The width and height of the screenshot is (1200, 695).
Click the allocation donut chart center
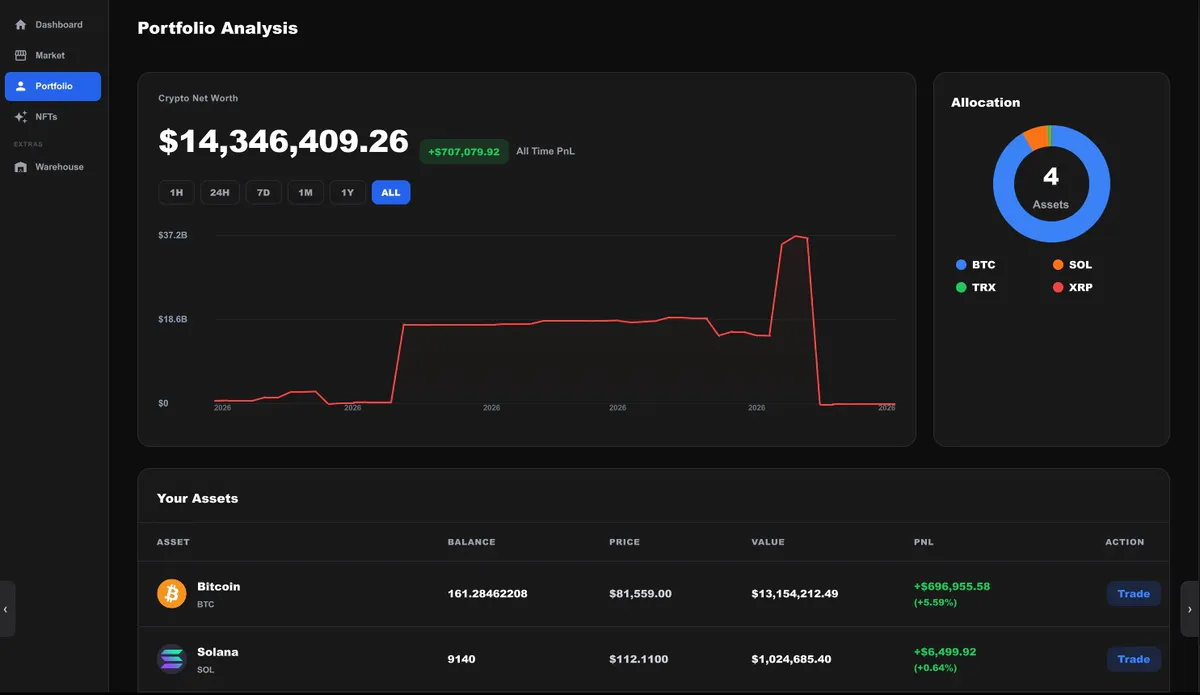(x=1051, y=184)
